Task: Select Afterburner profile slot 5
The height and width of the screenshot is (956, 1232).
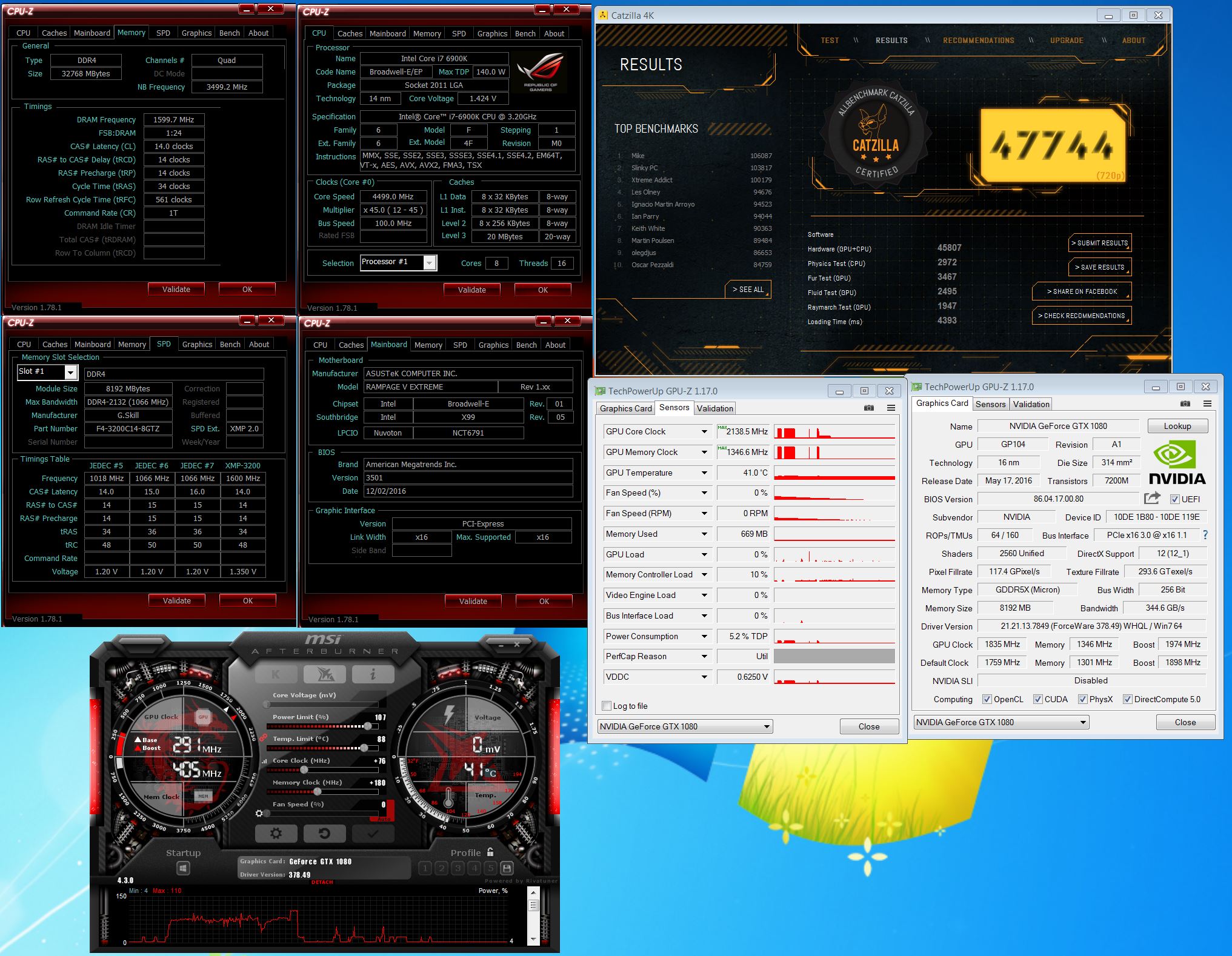Action: coord(491,868)
